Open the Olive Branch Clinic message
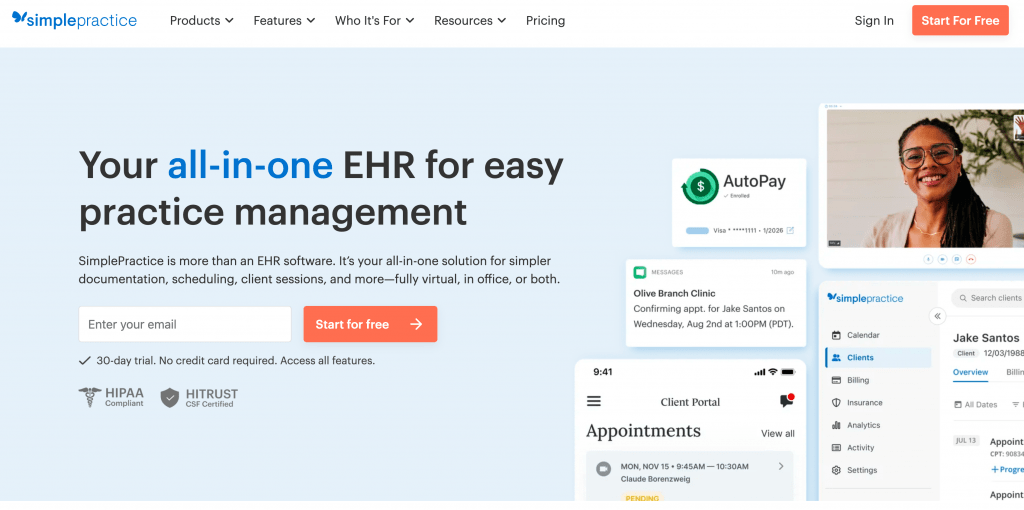1024x510 pixels. point(716,303)
